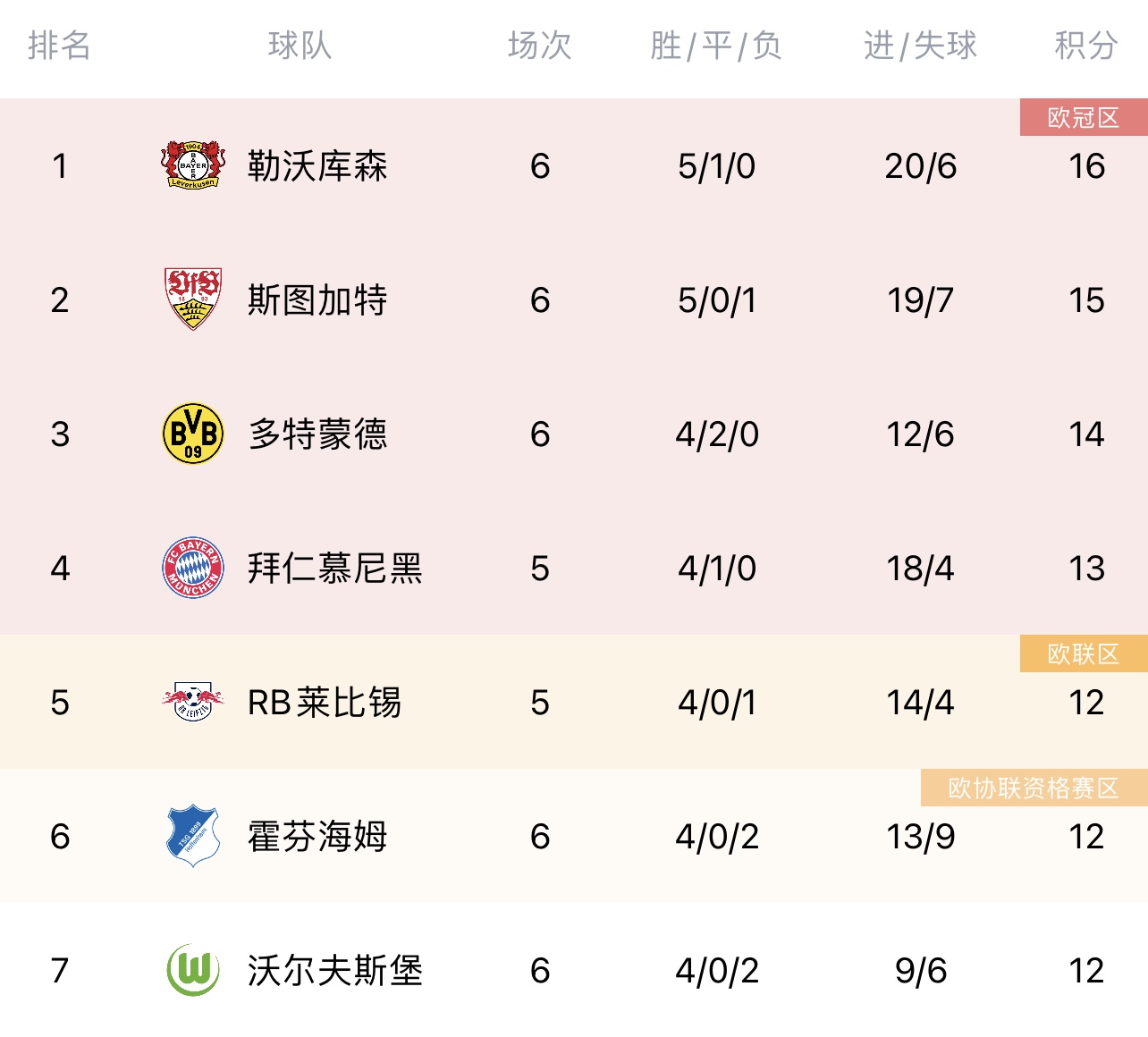Click the 排名 column header
The height and width of the screenshot is (1037, 1148).
point(60,45)
